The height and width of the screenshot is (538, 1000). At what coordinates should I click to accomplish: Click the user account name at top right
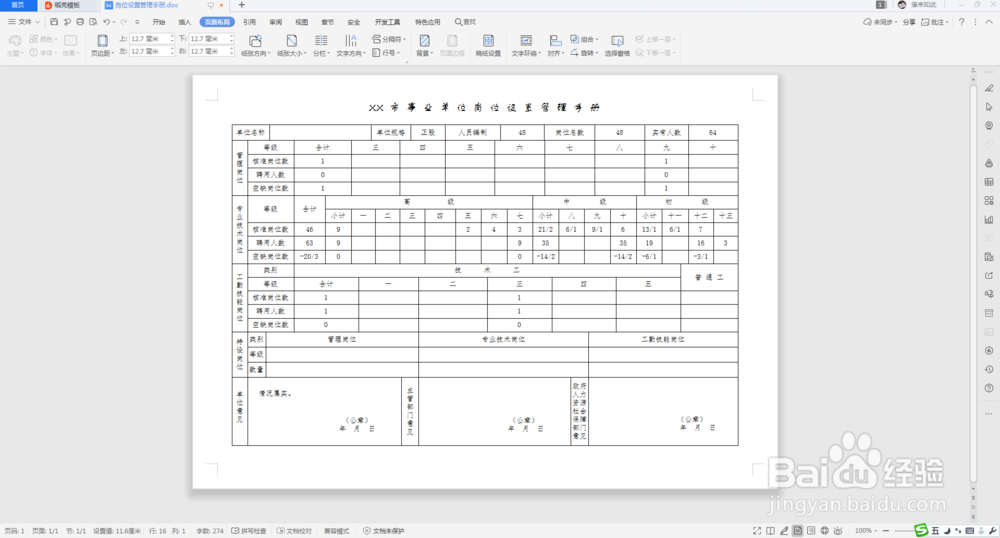click(923, 5)
